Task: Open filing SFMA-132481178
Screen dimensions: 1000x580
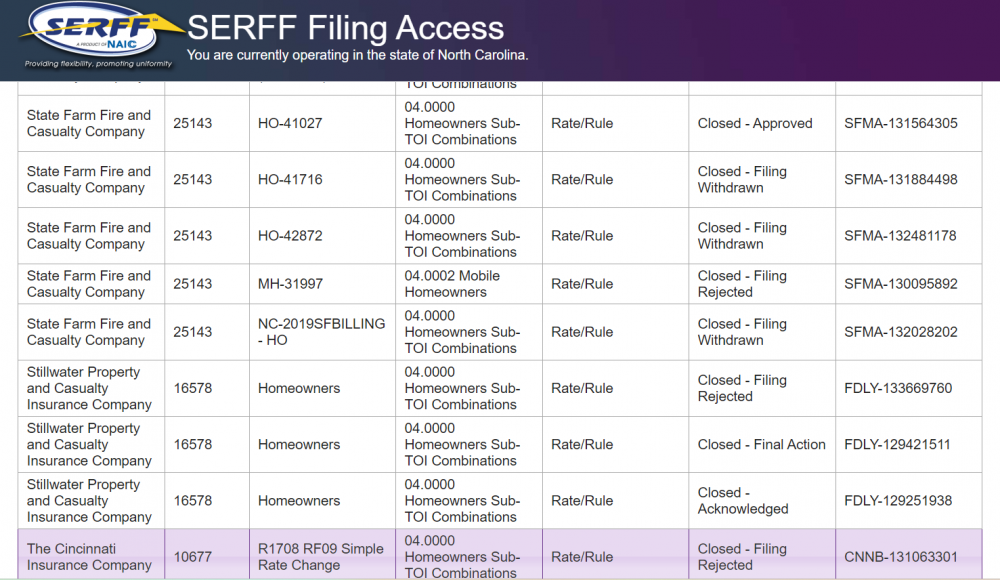Action: click(900, 236)
